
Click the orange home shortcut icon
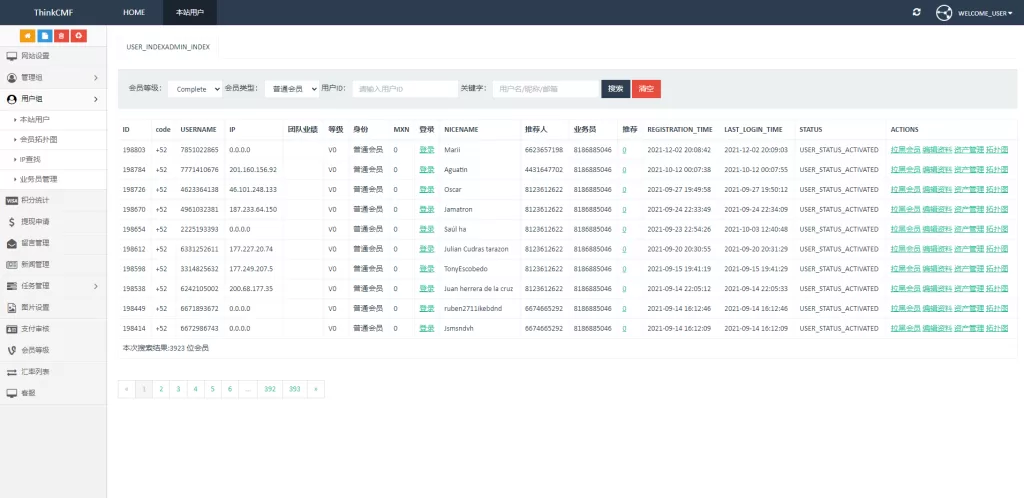(27, 36)
